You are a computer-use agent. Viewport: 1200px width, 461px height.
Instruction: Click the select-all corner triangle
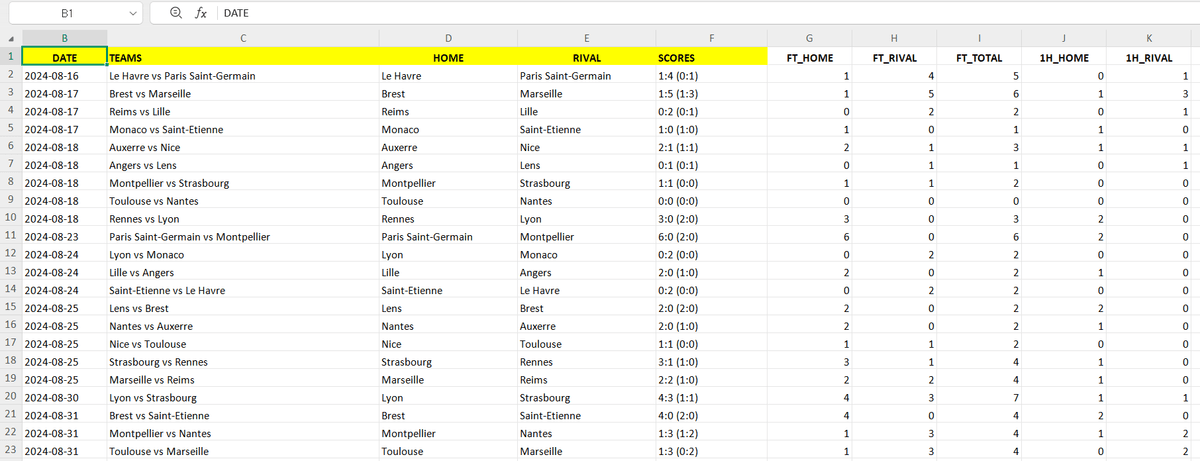(10, 38)
